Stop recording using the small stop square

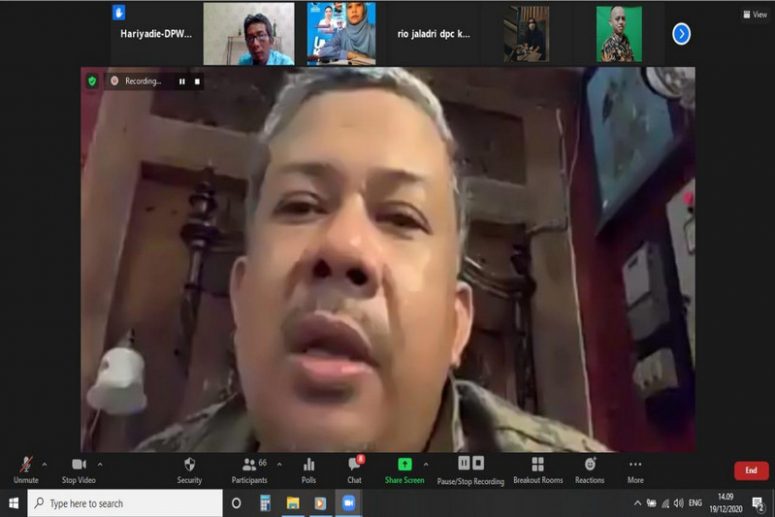coord(197,81)
